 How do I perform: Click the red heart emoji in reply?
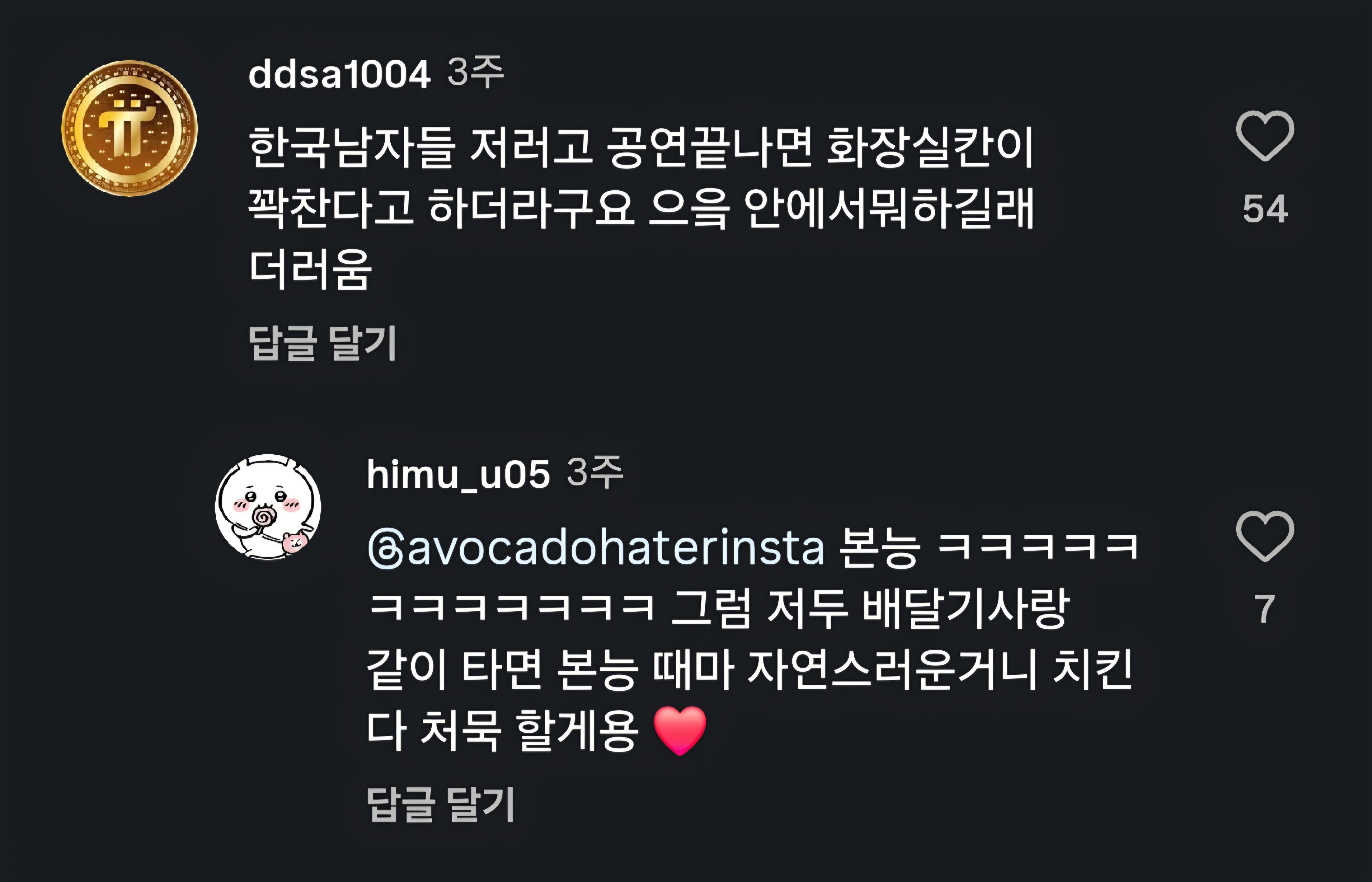[x=680, y=730]
